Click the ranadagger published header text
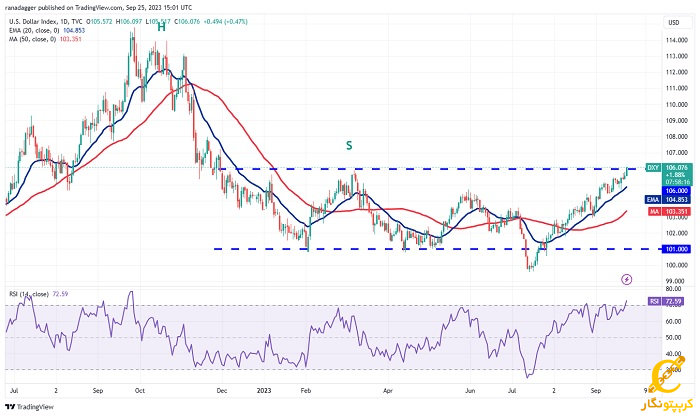This screenshot has width=700, height=416. (99, 8)
